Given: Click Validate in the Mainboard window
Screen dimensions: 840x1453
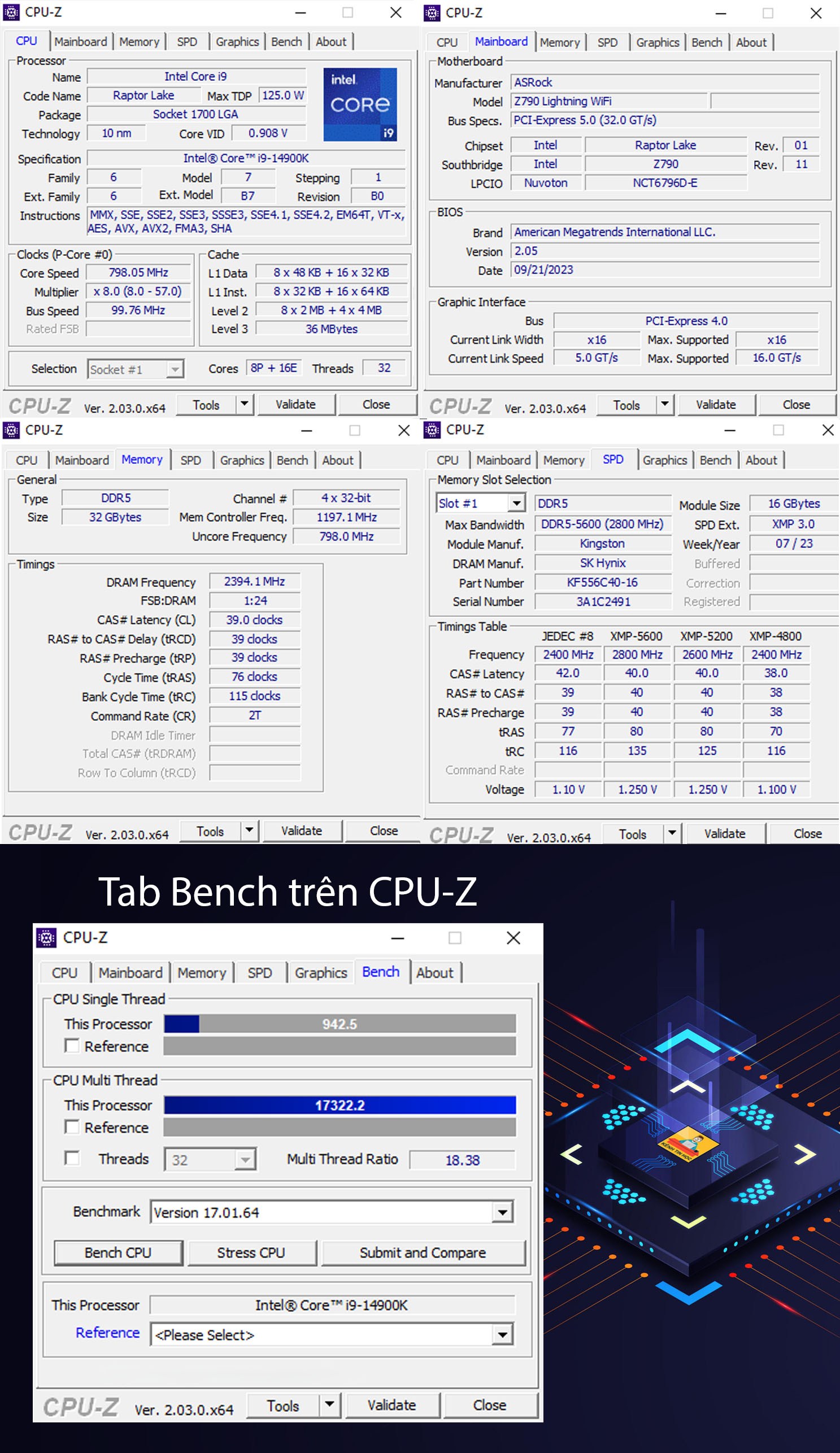Looking at the screenshot, I should [716, 404].
